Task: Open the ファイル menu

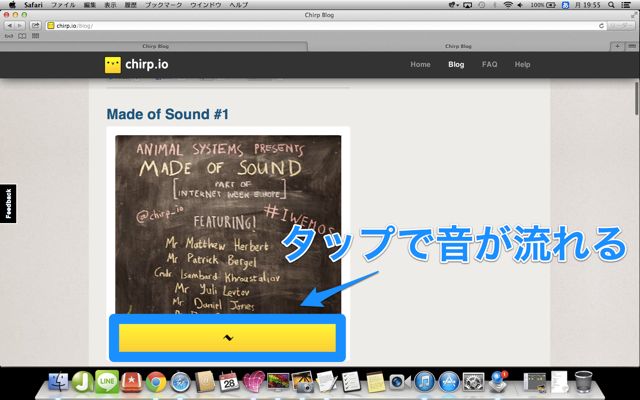Action: (x=63, y=5)
